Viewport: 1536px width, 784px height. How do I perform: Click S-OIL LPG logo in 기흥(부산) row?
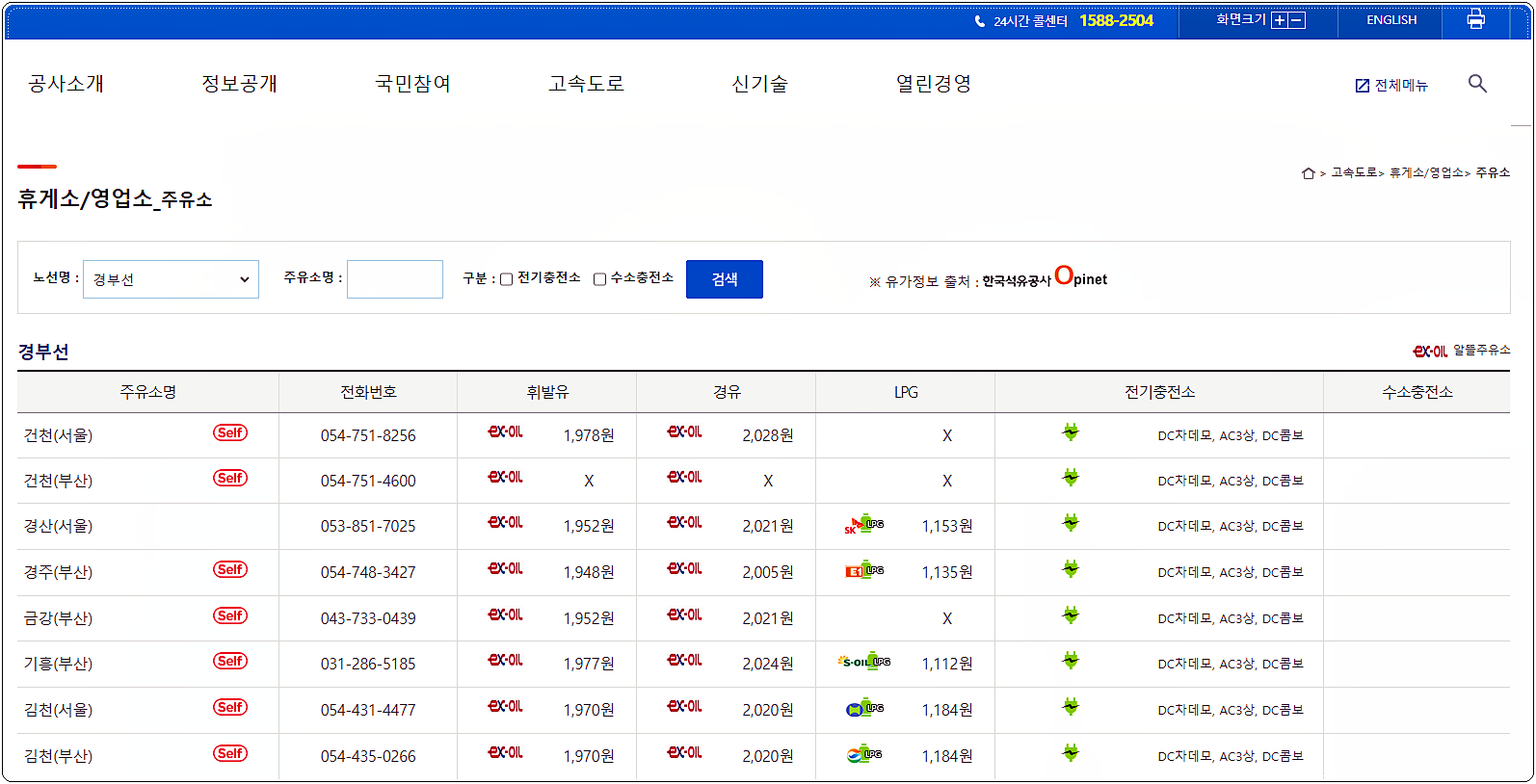[x=864, y=662]
